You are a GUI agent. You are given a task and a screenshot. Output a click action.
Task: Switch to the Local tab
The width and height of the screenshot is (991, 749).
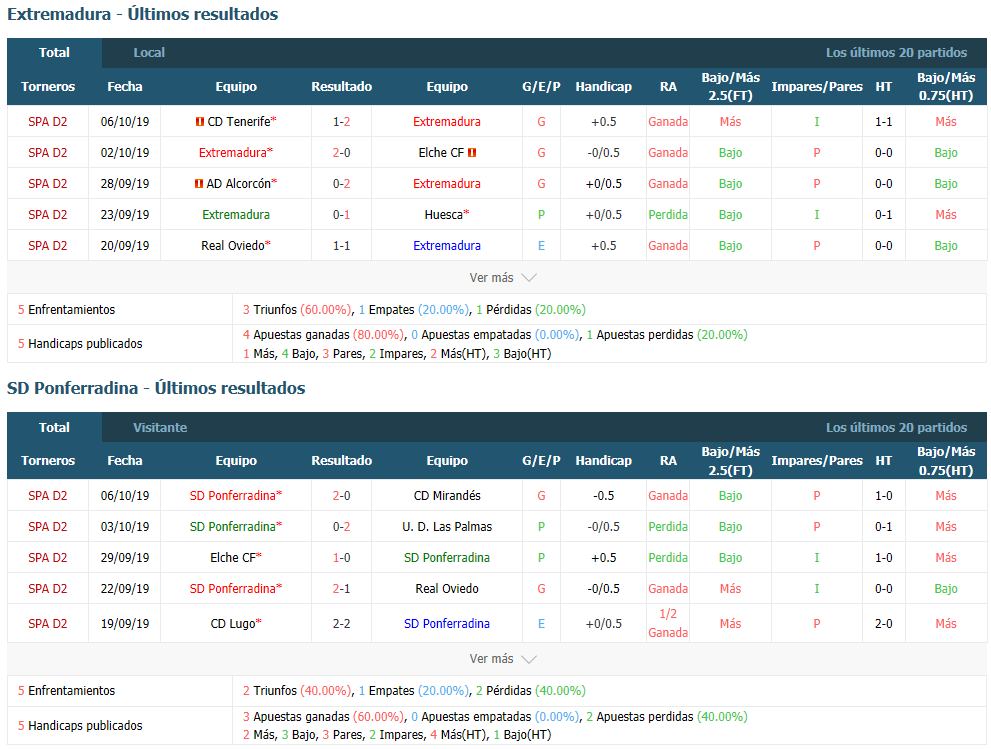149,53
